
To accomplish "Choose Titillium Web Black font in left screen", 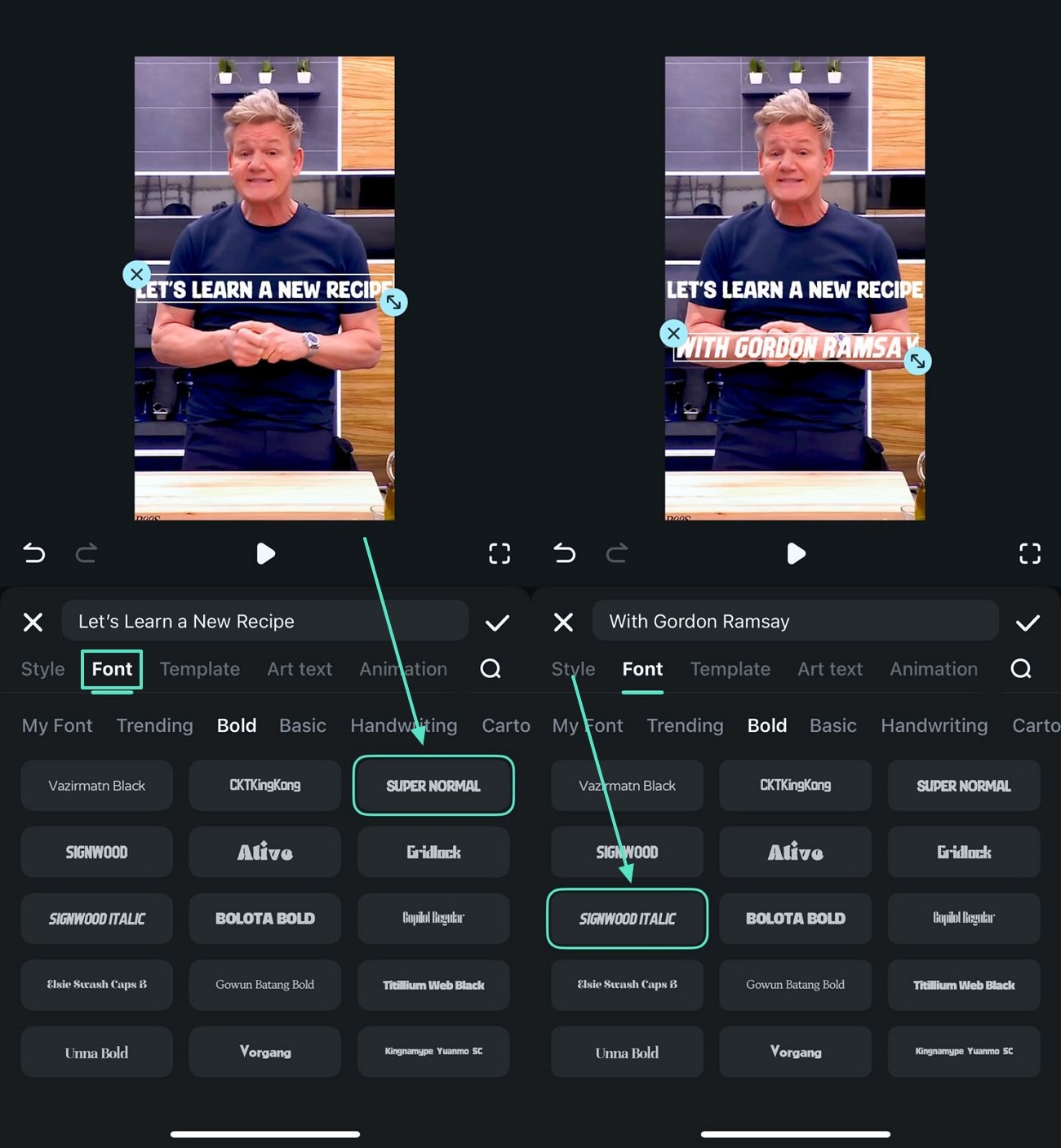I will click(x=433, y=985).
